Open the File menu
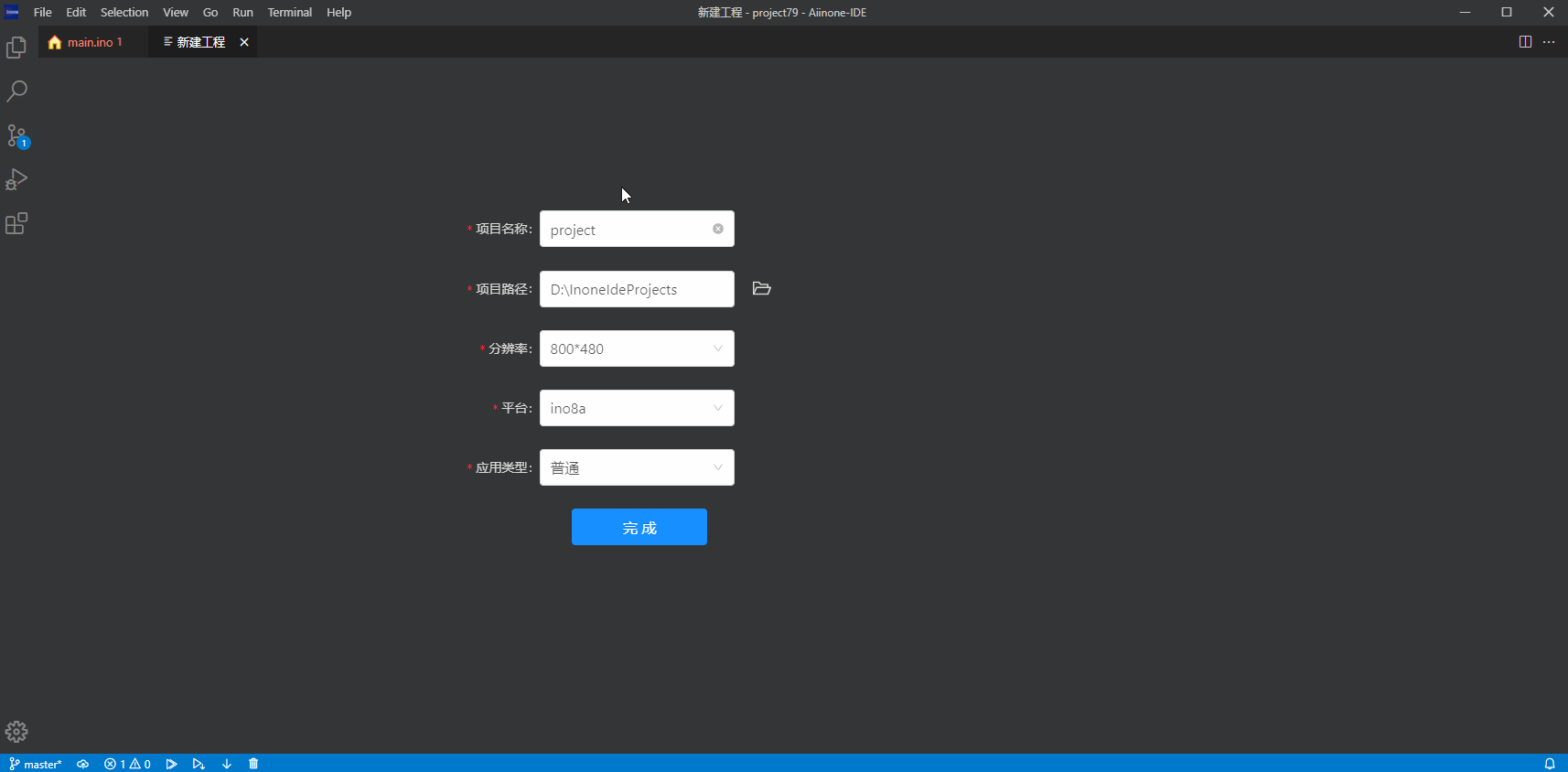1568x772 pixels. (x=43, y=12)
